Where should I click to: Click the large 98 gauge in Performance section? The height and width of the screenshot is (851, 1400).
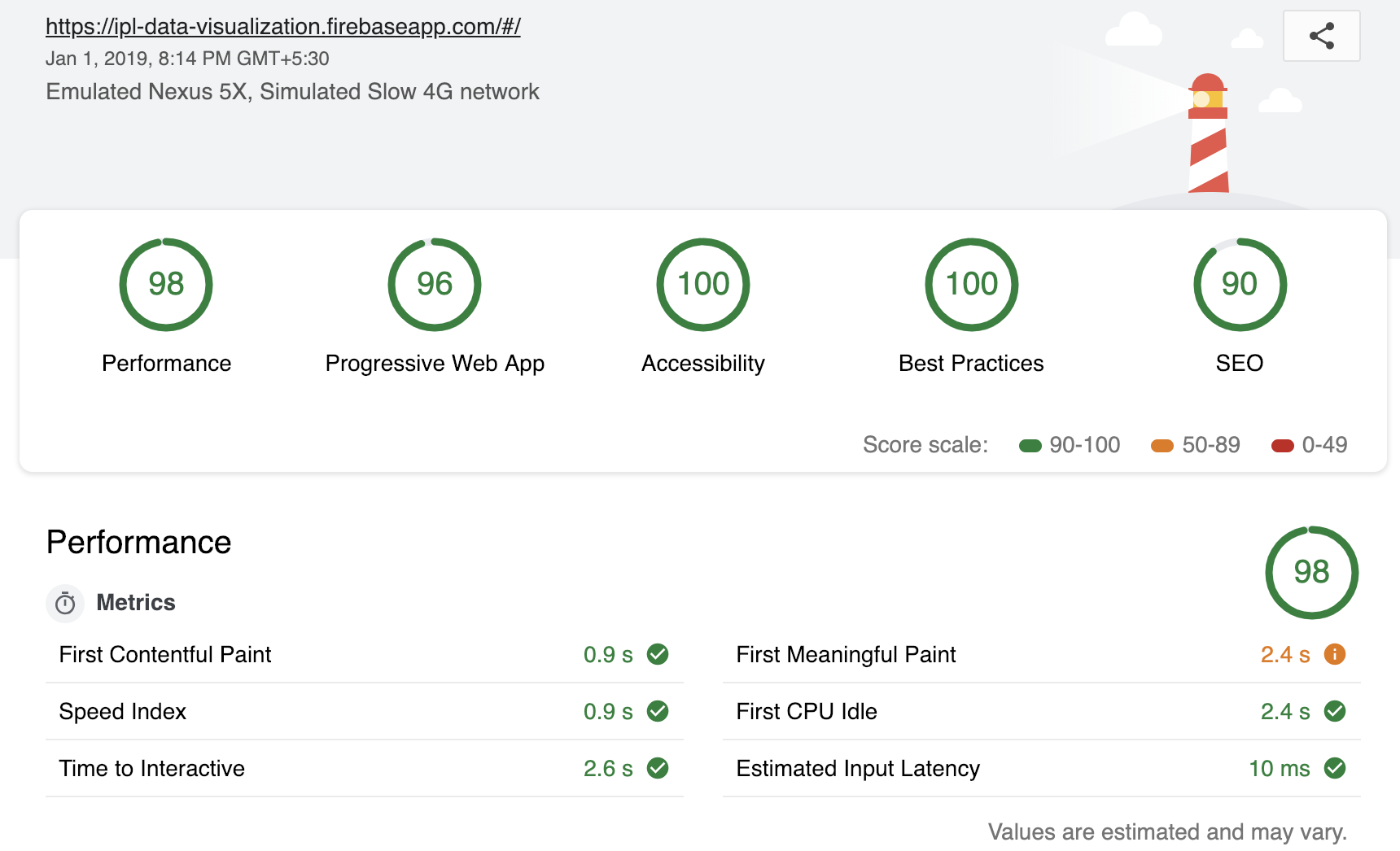click(1311, 572)
